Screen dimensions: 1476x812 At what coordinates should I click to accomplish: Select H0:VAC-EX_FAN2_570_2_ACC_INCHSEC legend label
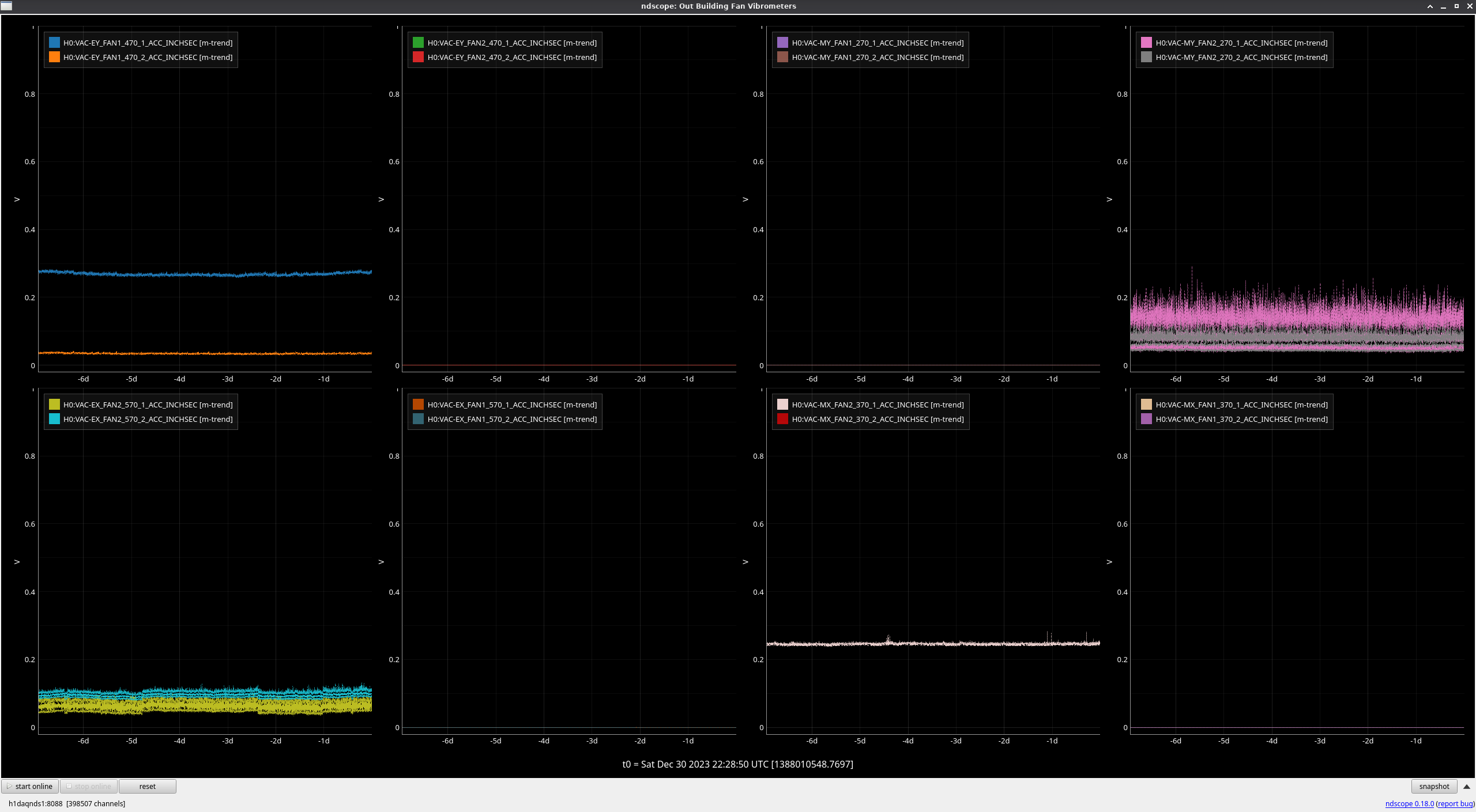(x=148, y=419)
